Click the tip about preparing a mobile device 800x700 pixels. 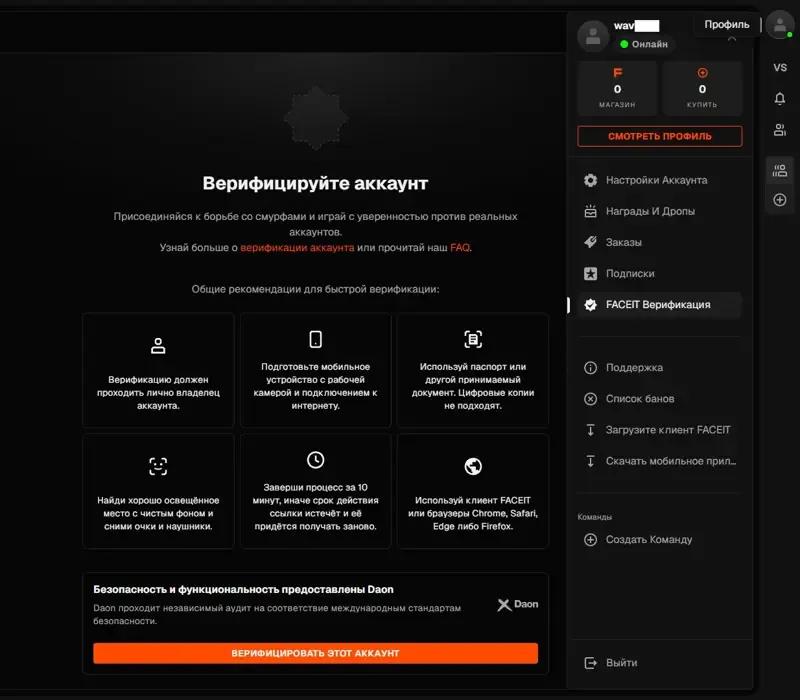(315, 370)
